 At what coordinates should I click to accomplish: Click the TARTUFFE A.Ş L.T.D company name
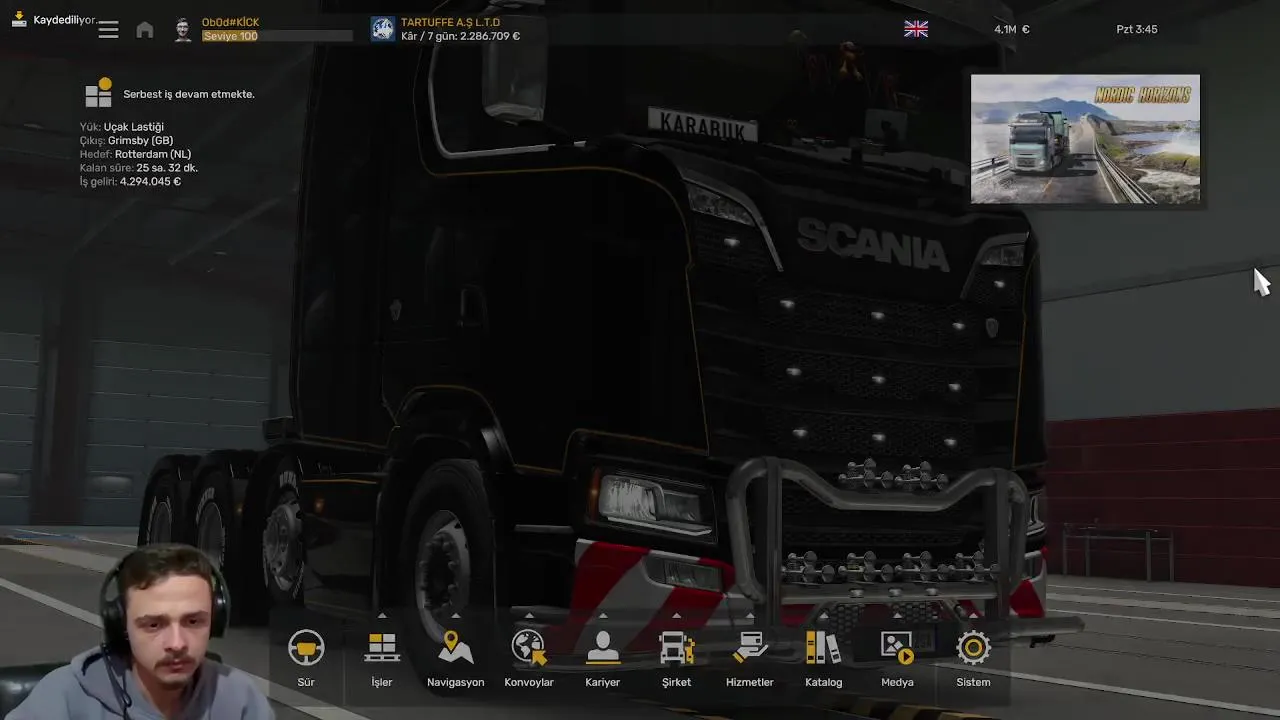(450, 22)
